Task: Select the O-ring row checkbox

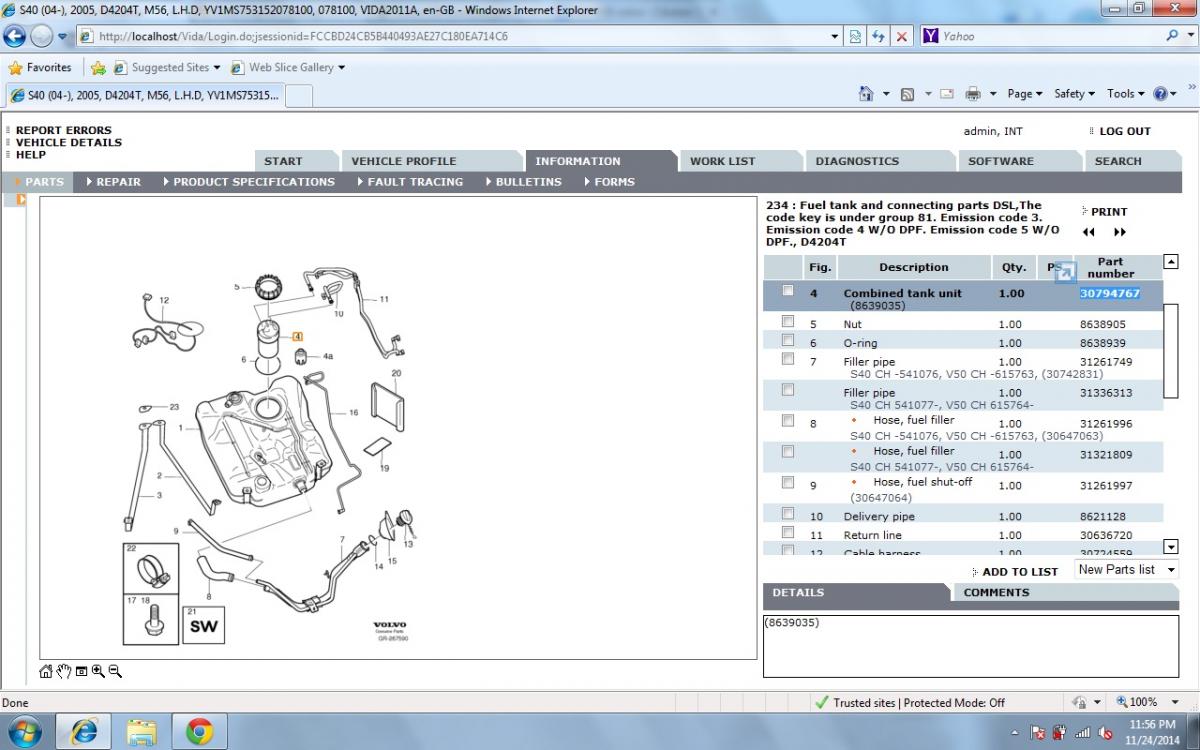Action: point(788,340)
